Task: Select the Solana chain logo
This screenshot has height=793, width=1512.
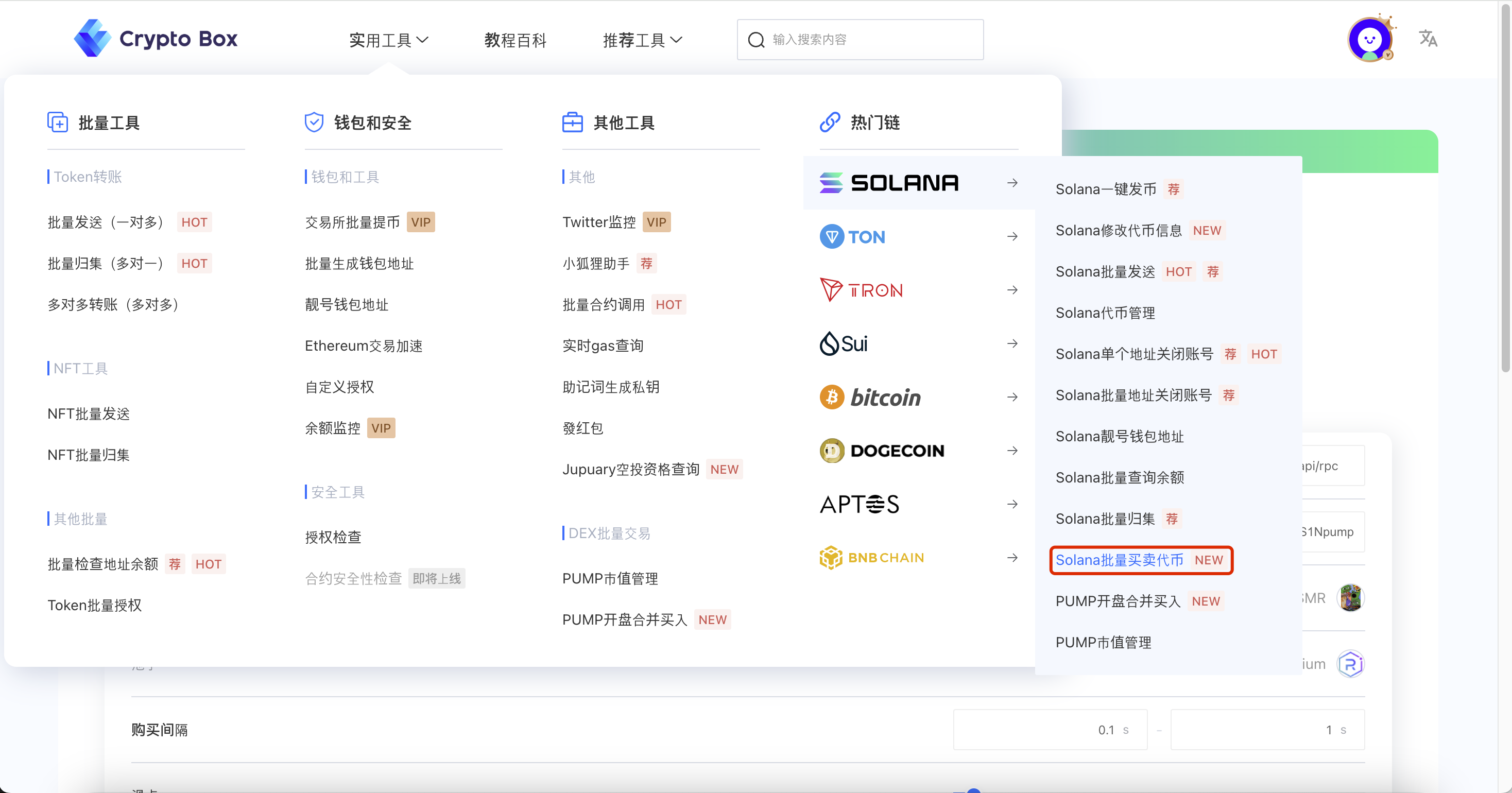Action: click(889, 183)
